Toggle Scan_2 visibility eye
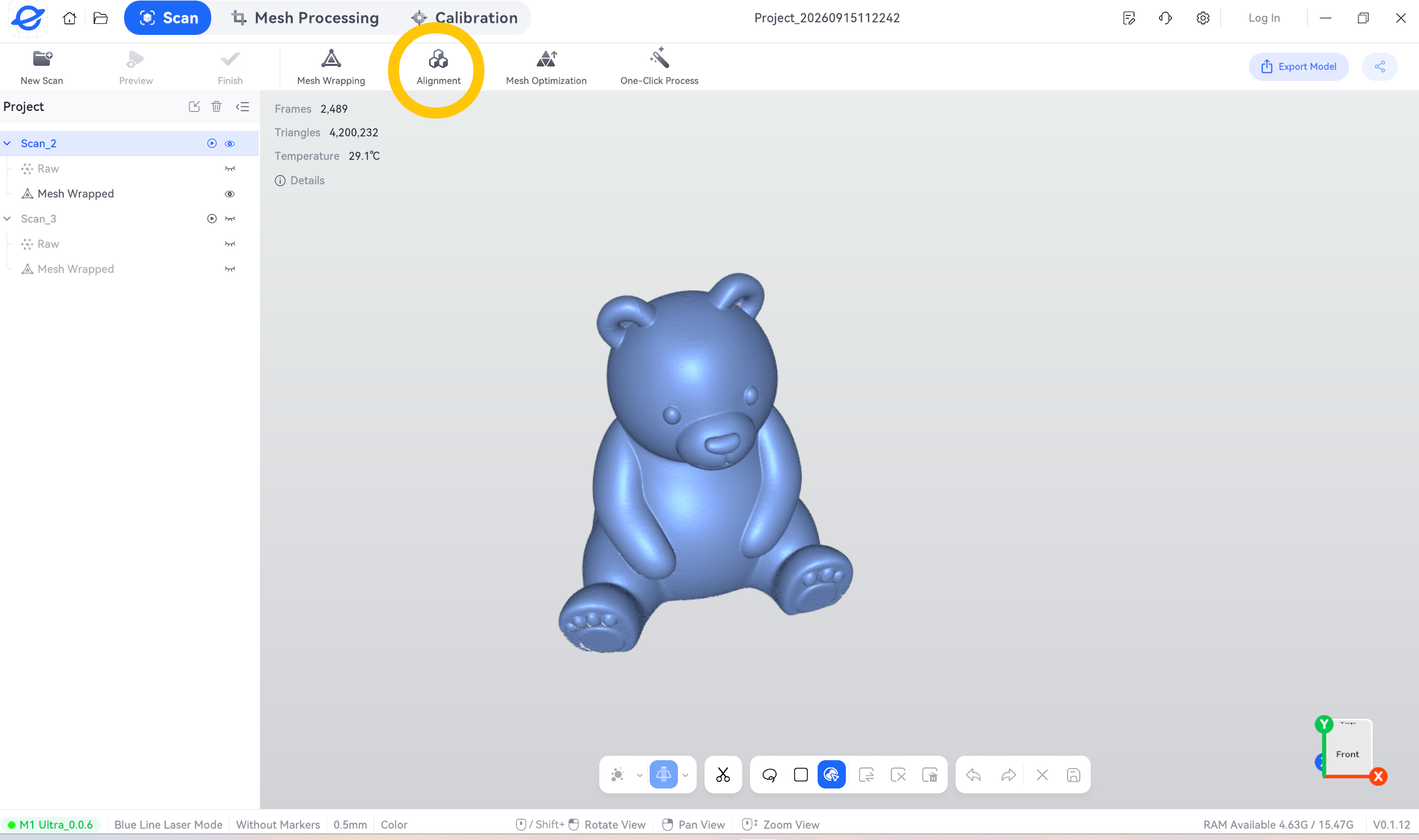 click(x=230, y=144)
